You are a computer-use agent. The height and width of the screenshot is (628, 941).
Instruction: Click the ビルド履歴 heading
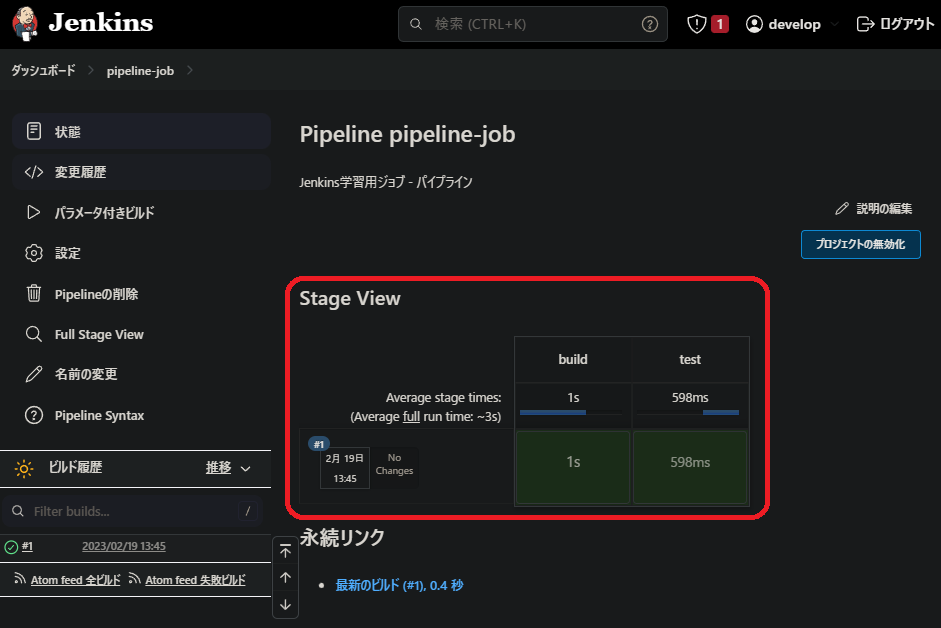click(x=75, y=467)
